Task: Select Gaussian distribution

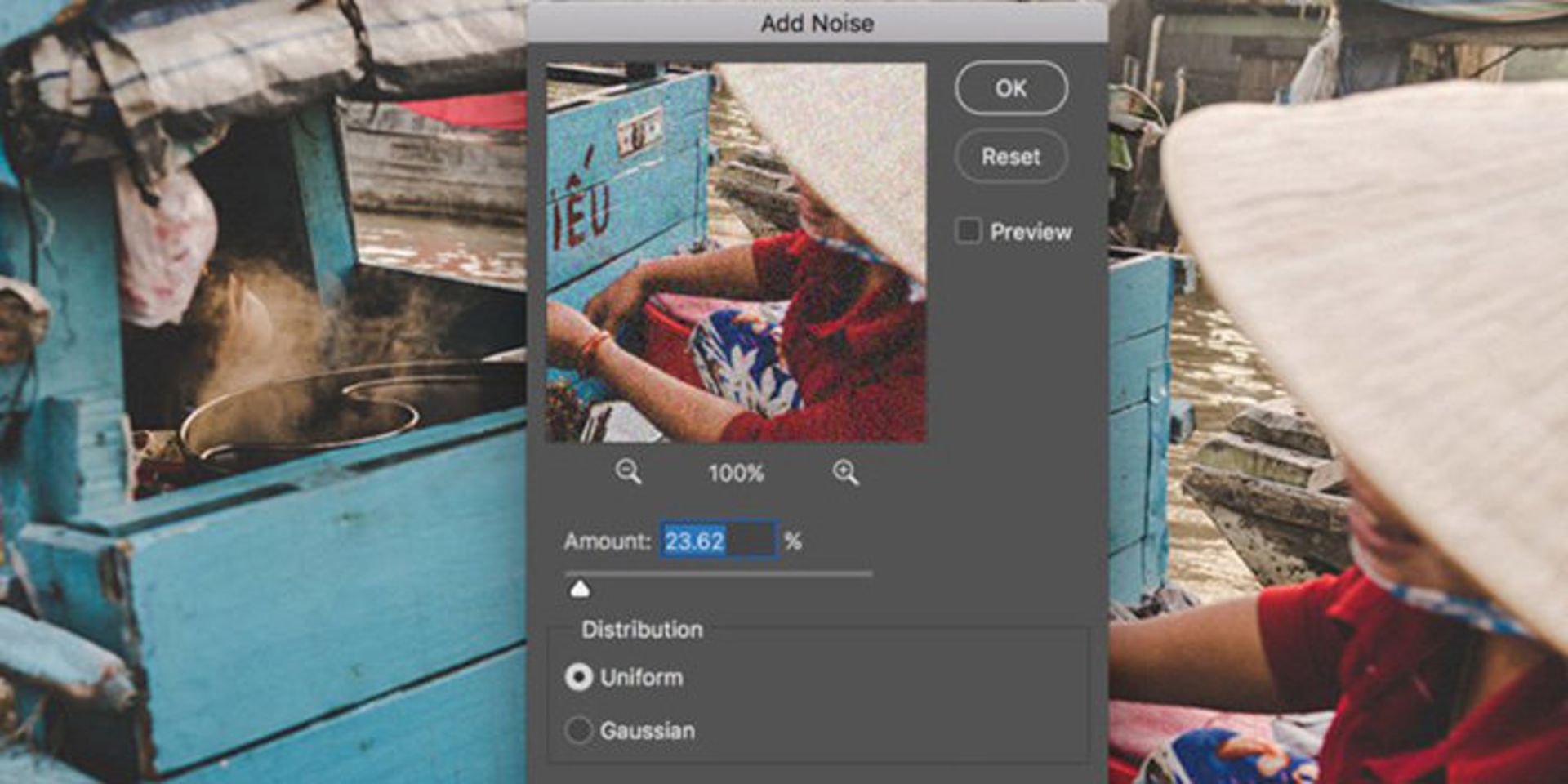Action: point(578,730)
